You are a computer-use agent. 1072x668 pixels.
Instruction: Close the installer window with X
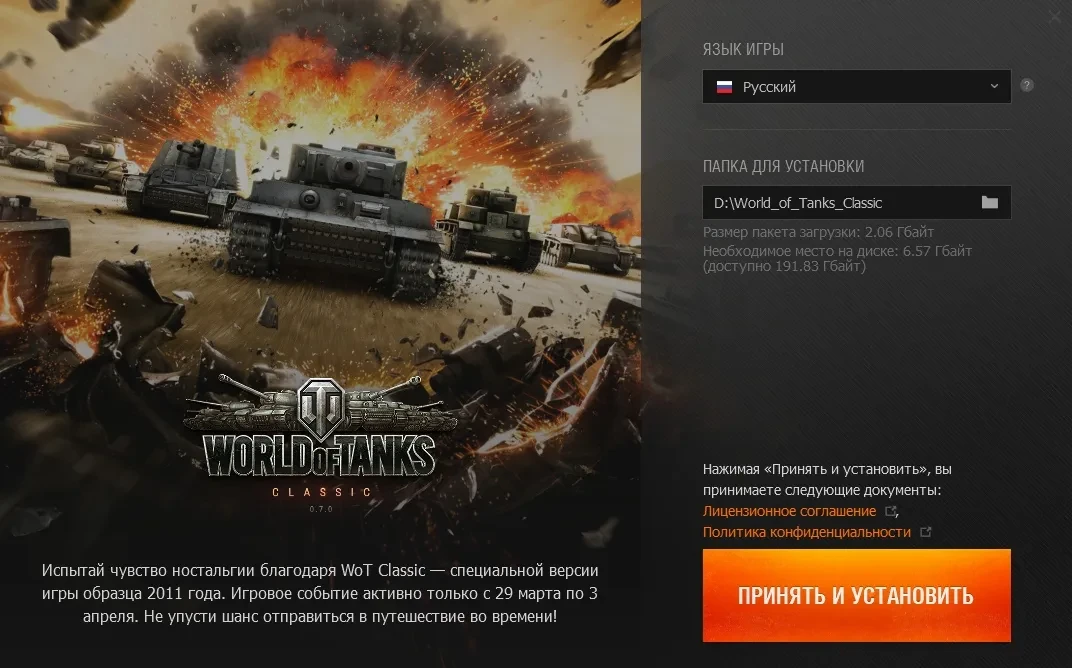1056,16
